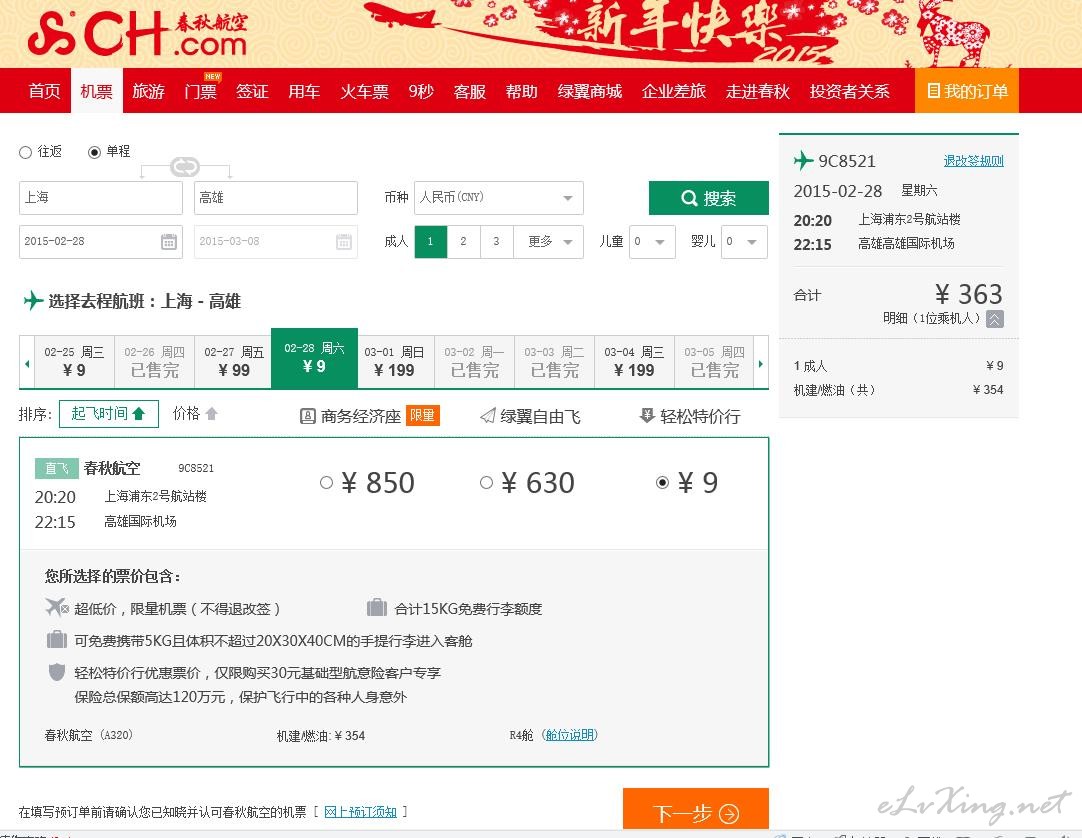The height and width of the screenshot is (838, 1082).
Task: Click the airplane icon beside 选择去程航班
Action: [x=32, y=301]
